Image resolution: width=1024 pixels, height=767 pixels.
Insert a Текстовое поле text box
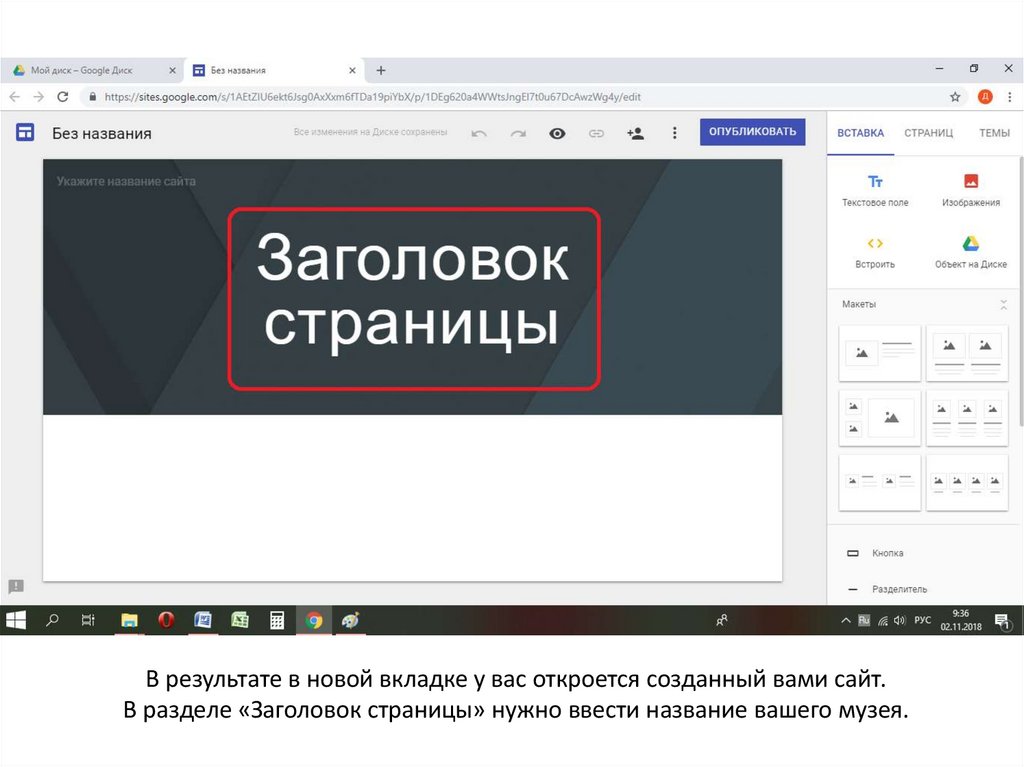tap(875, 189)
